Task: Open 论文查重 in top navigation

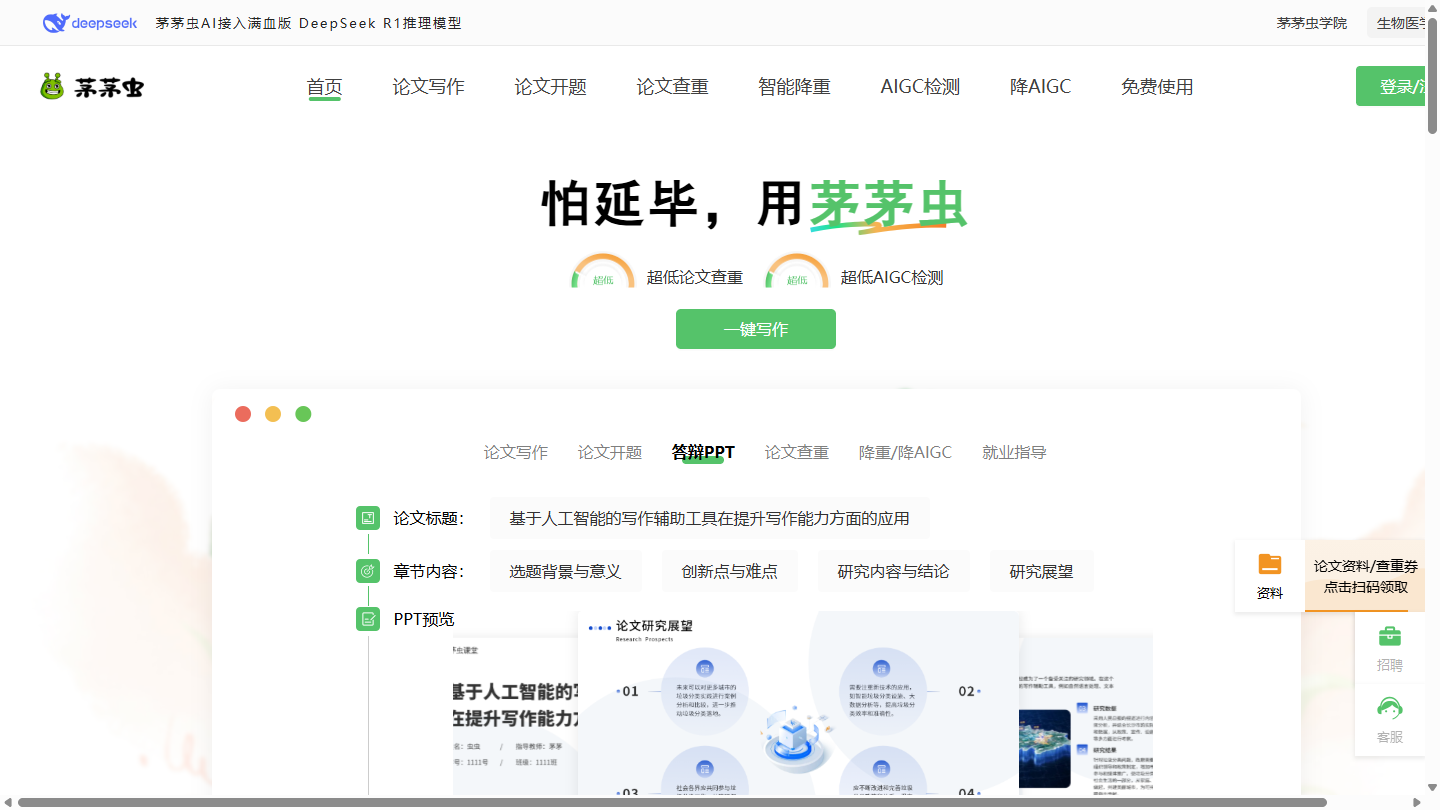Action: [x=672, y=87]
